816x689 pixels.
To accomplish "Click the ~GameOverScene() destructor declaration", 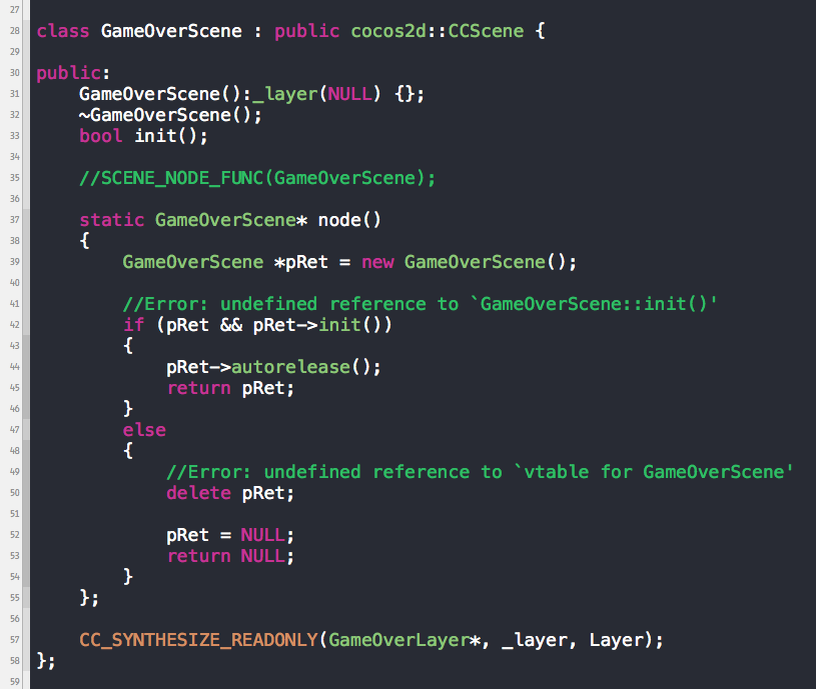I will [x=170, y=115].
